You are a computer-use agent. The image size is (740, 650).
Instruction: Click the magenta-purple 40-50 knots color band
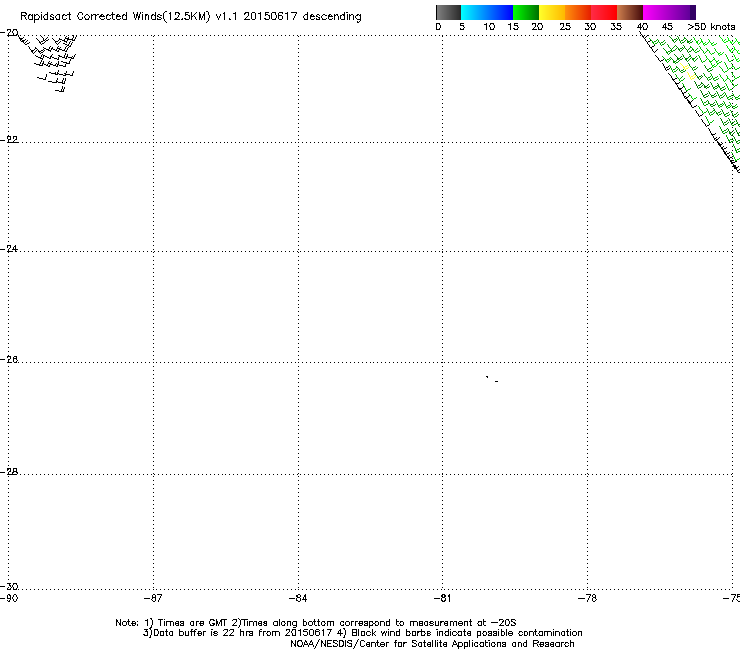(x=669, y=12)
